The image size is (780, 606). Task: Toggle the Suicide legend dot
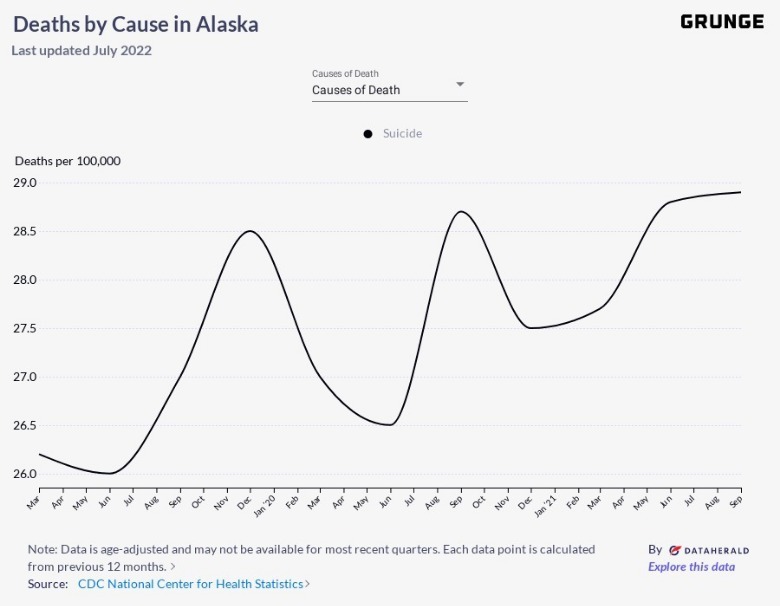coord(368,134)
